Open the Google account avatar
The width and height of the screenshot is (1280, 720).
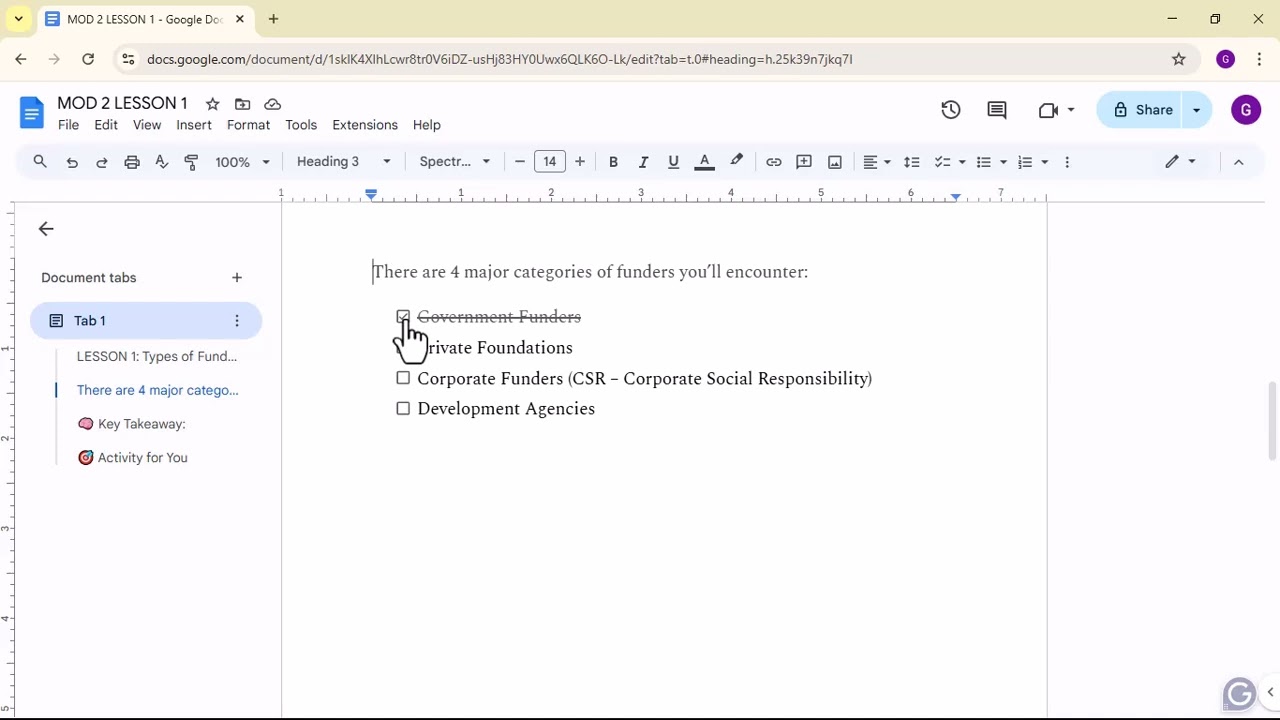pos(1246,110)
